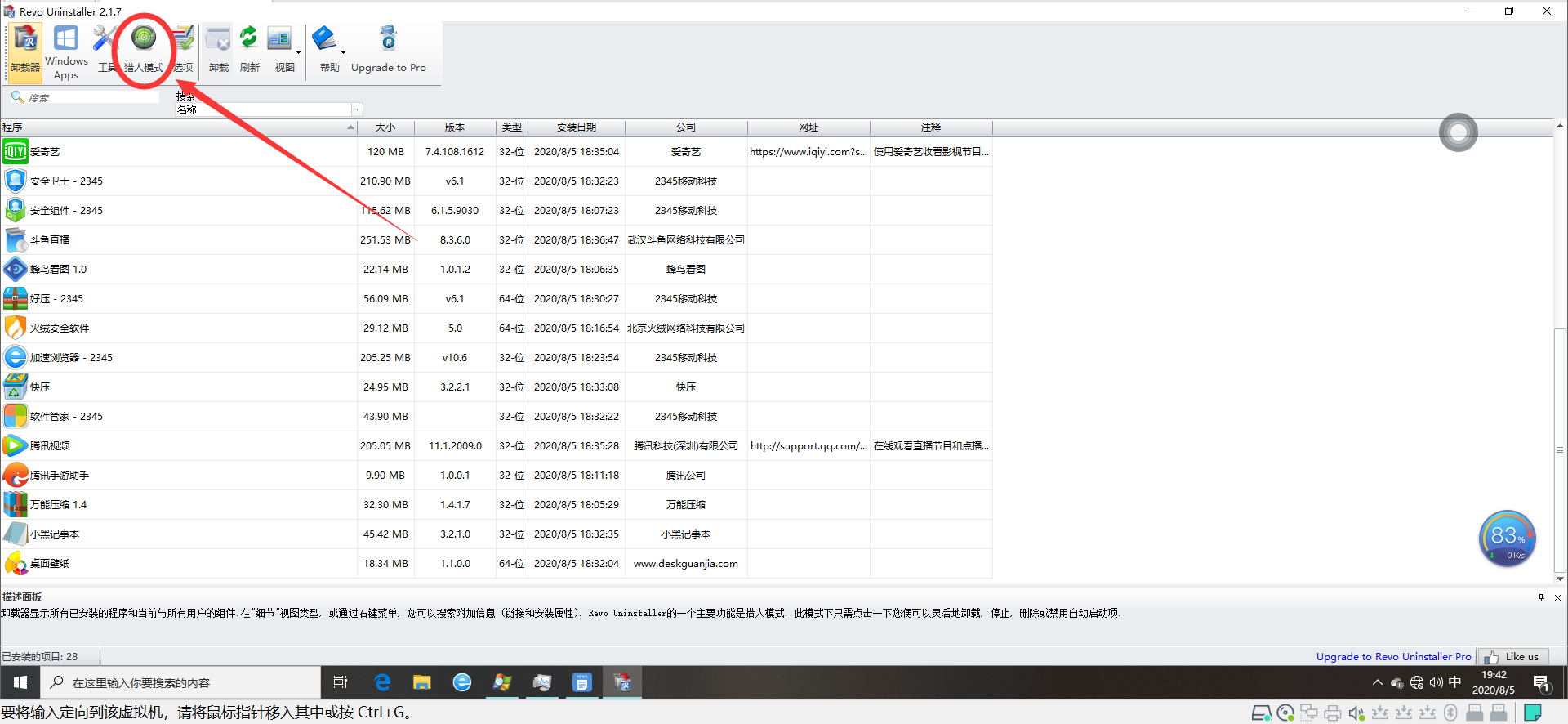Sort by the 版本 version column header
Viewport: 1568px width, 724px height.
[455, 127]
